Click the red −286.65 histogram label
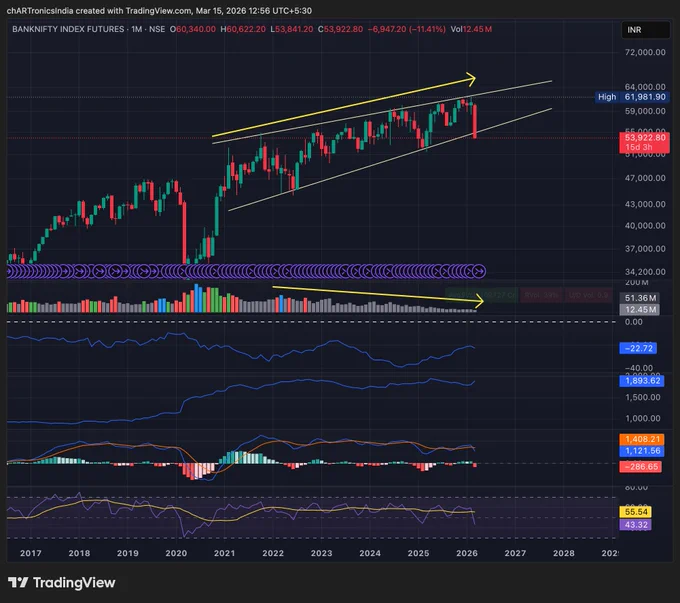 pyautogui.click(x=641, y=467)
